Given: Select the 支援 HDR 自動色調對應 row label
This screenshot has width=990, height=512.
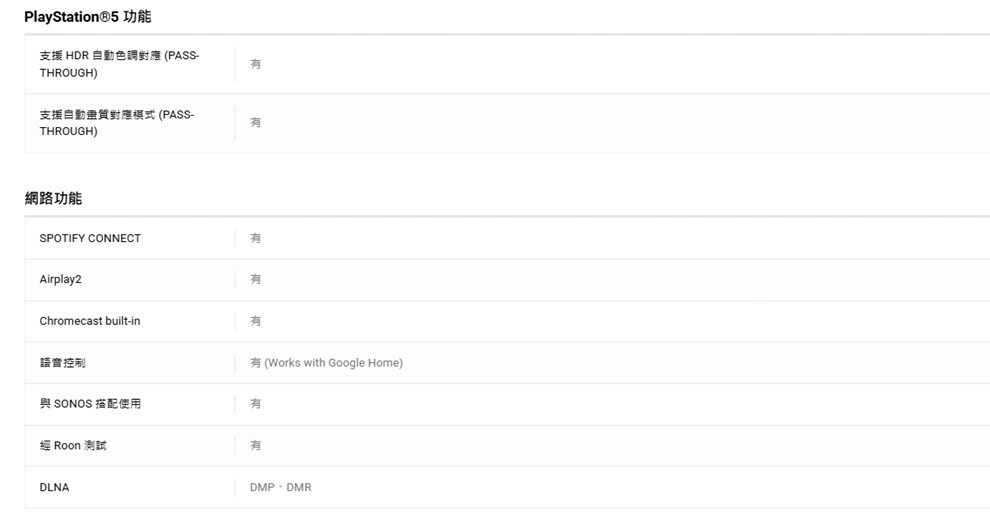Looking at the screenshot, I should (x=119, y=64).
